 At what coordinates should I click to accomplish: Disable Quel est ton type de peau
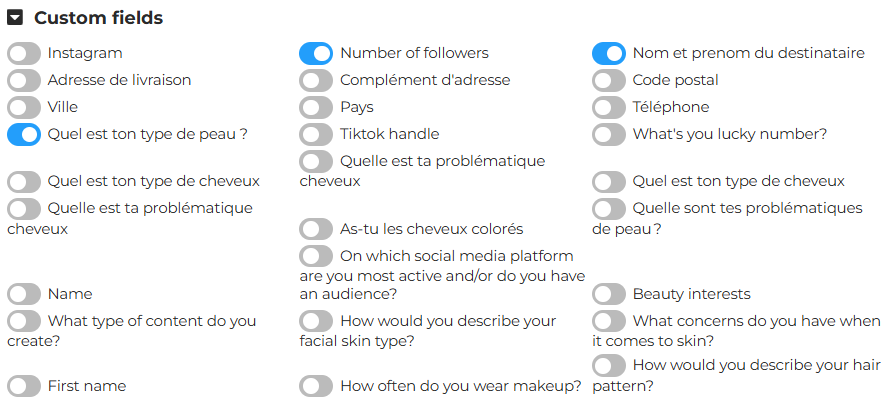point(24,134)
